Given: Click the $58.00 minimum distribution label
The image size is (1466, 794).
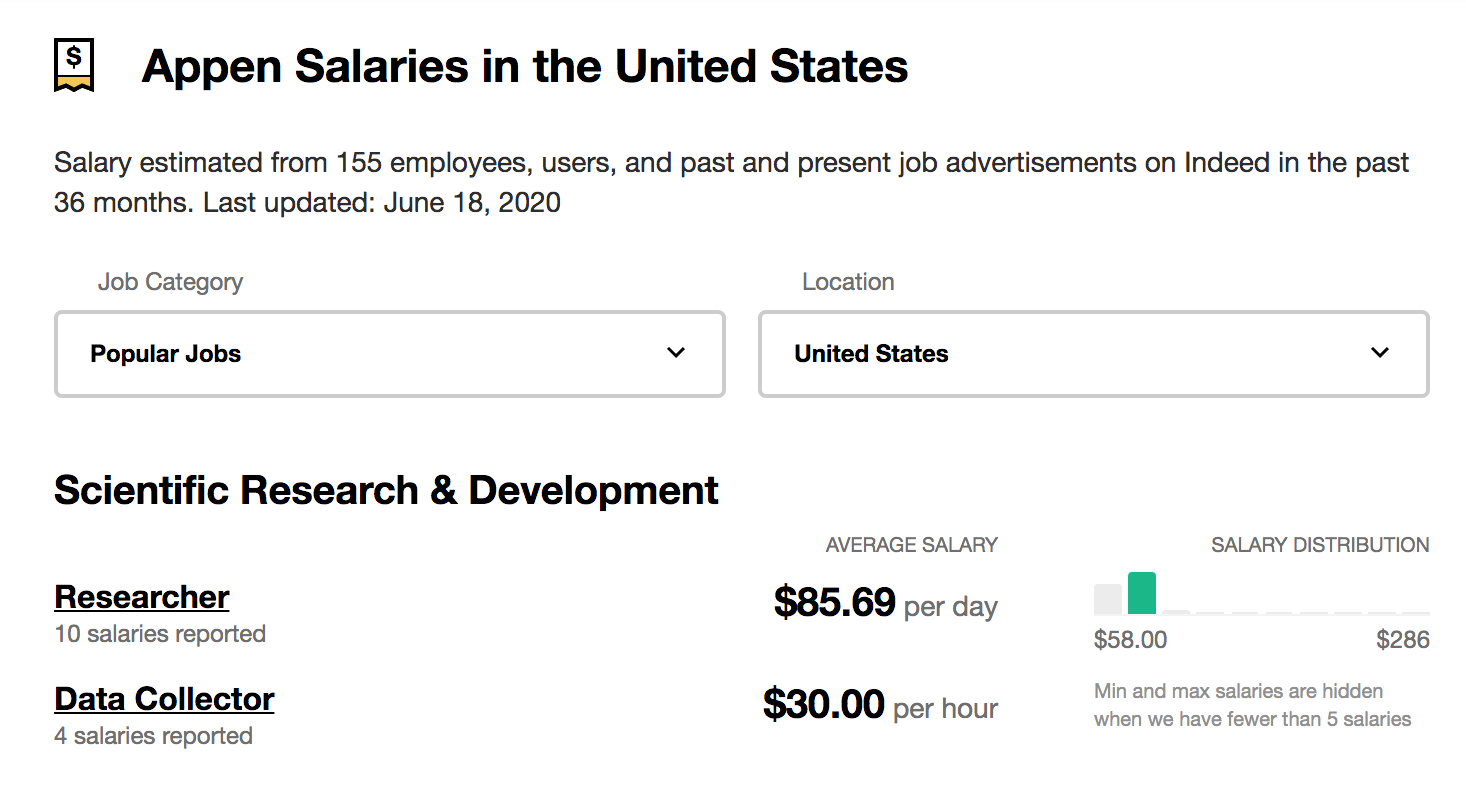Looking at the screenshot, I should [1131, 640].
